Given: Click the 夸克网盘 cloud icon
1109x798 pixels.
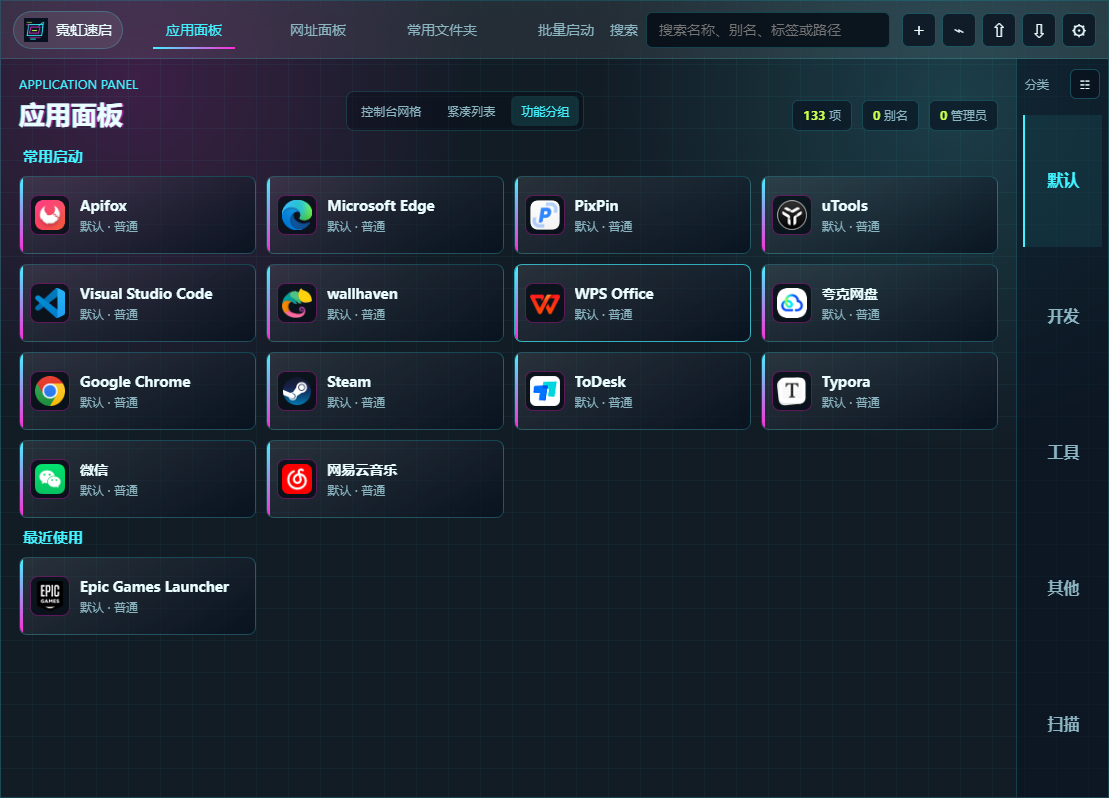Looking at the screenshot, I should click(791, 303).
